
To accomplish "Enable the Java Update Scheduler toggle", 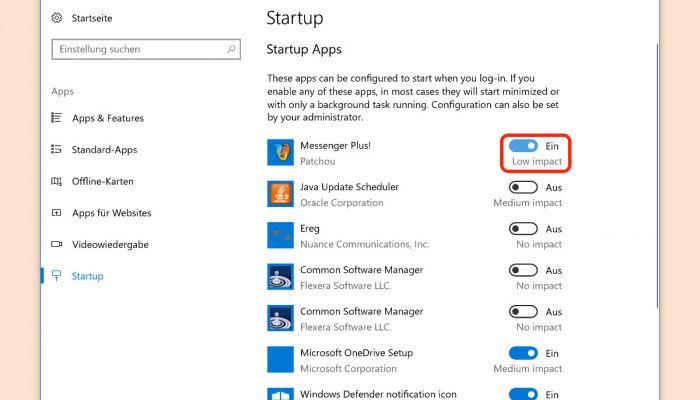I will (x=523, y=187).
